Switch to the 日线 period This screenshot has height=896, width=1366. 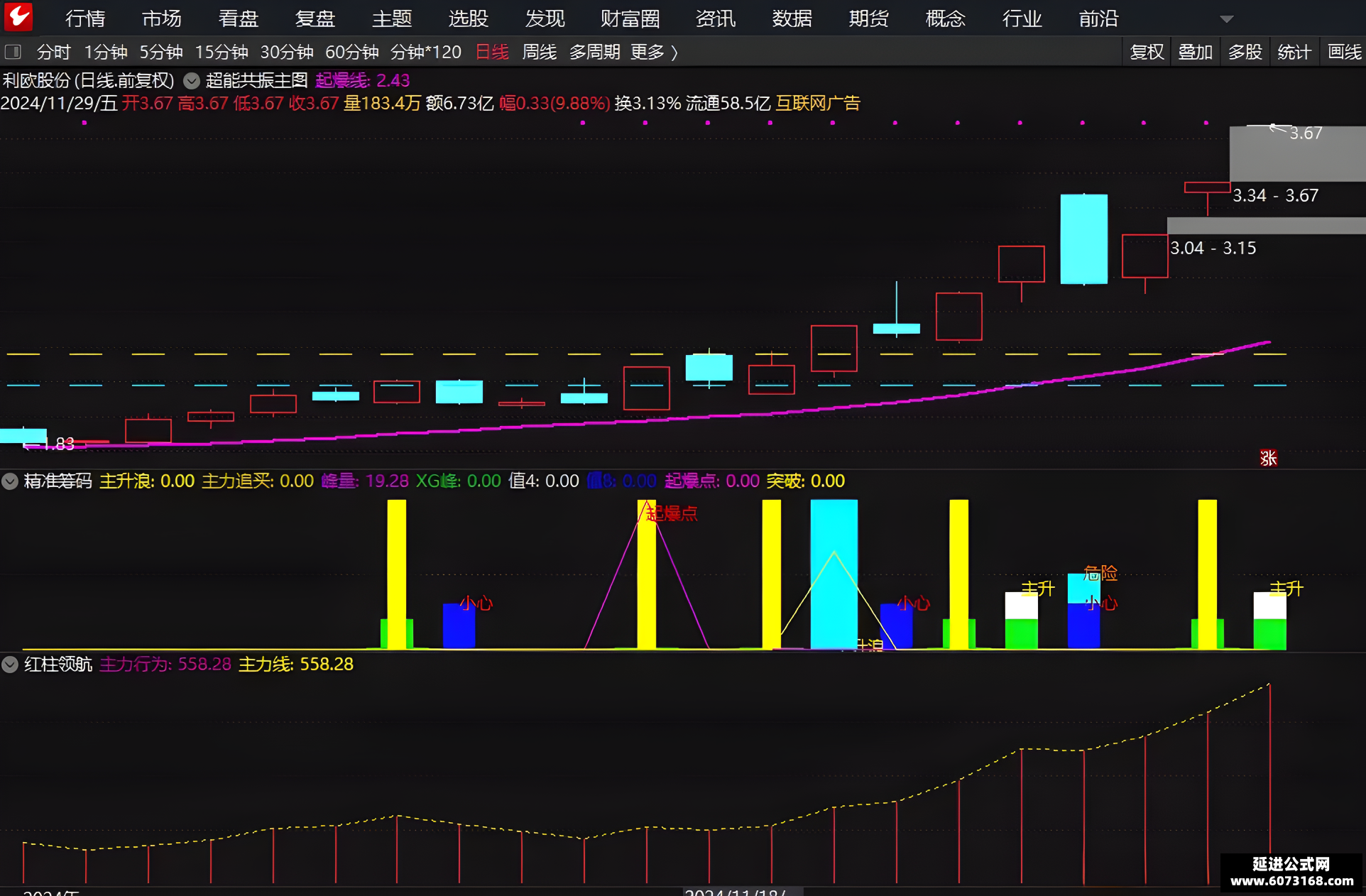coord(492,52)
